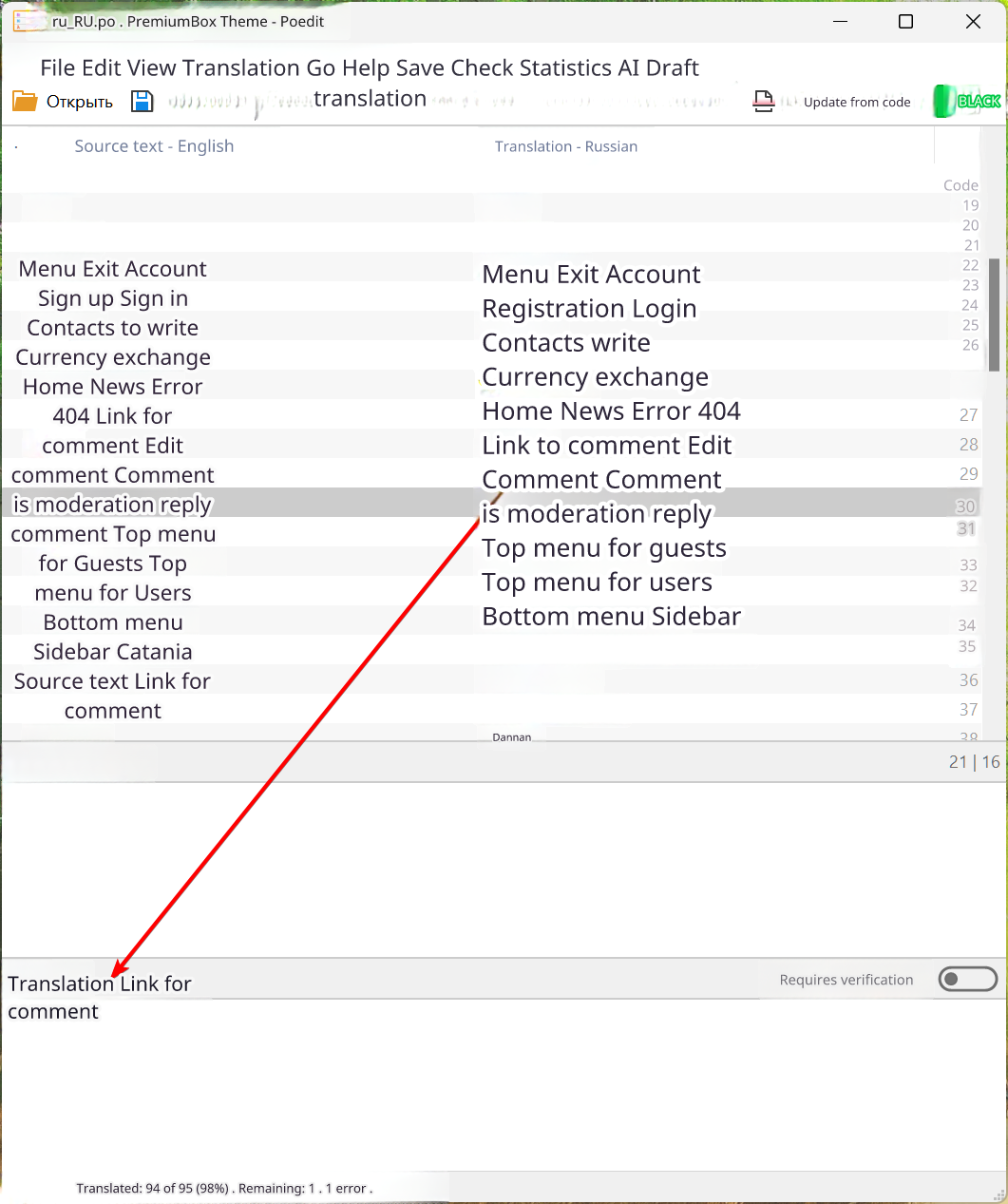
Task: Sort by Translation - Russian column header
Action: click(565, 146)
